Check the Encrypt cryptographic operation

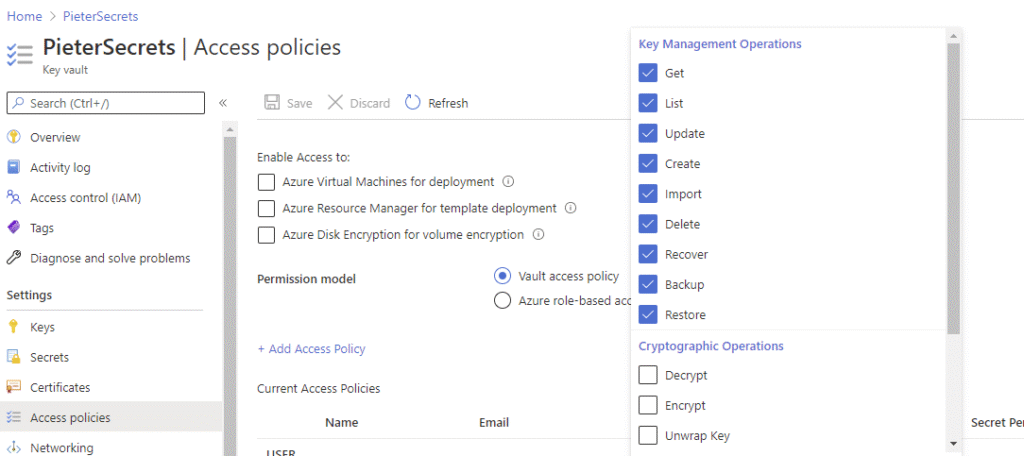pyautogui.click(x=648, y=405)
